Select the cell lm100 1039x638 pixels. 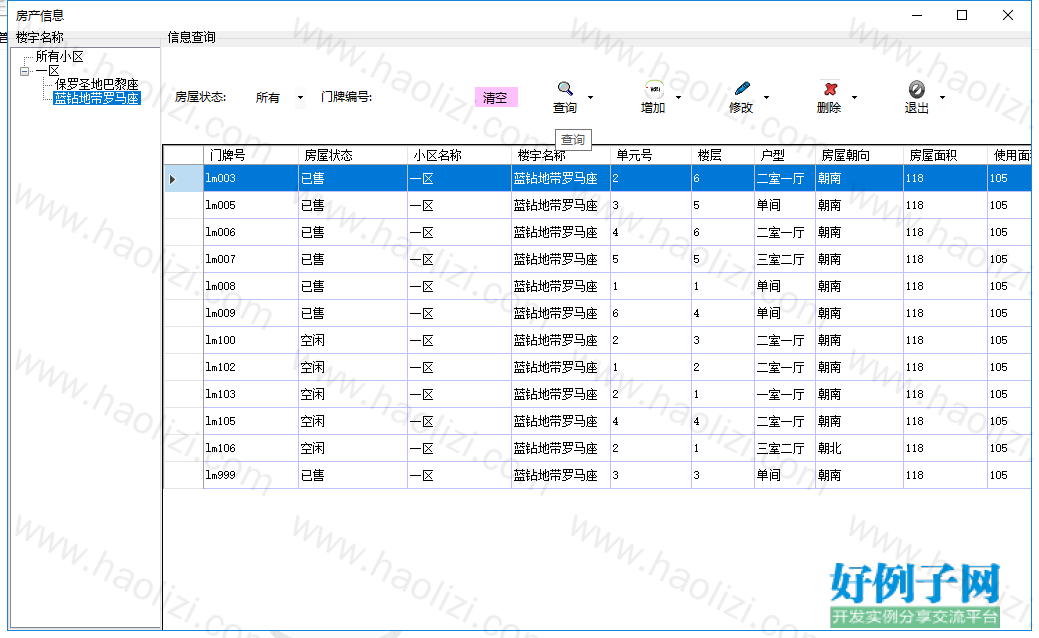tap(250, 341)
